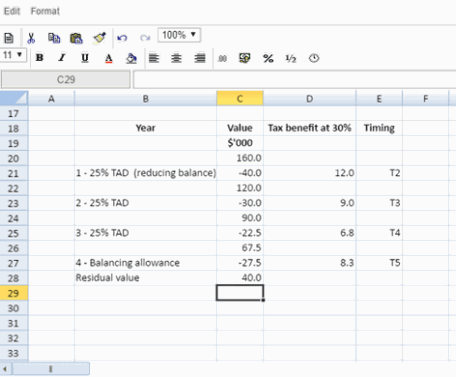
Task: Click the cell with 6.8
Action: tap(310, 233)
